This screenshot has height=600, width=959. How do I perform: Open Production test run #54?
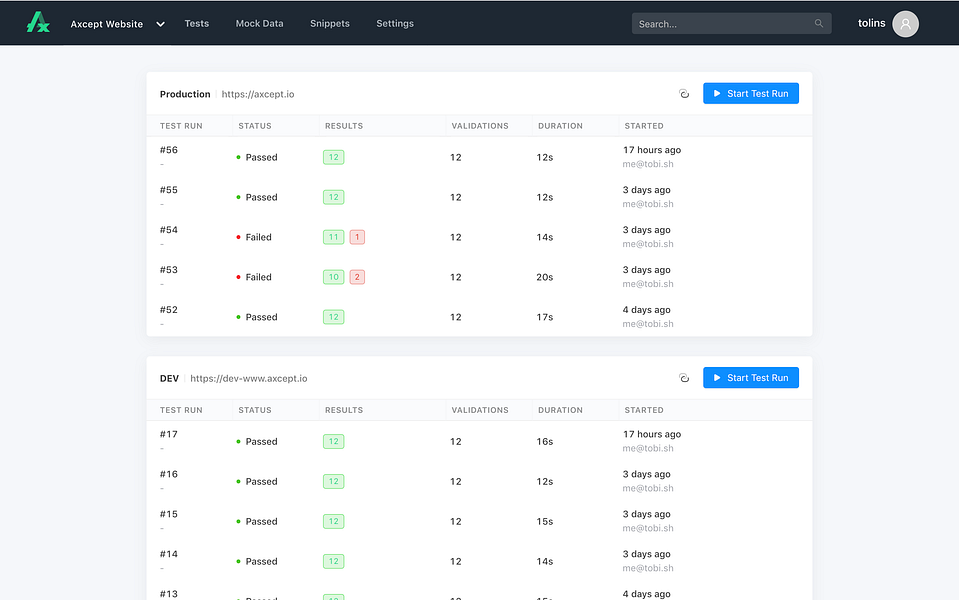click(x=169, y=230)
